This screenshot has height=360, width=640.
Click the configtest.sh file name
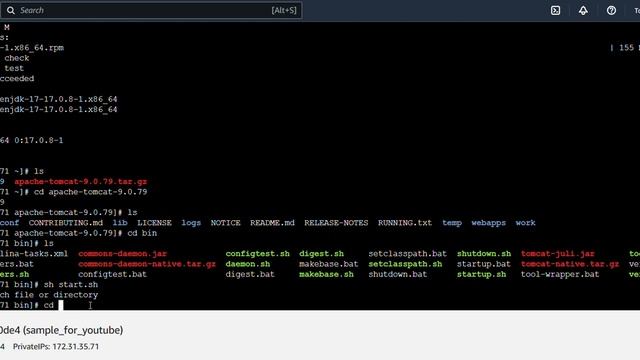[x=258, y=254]
